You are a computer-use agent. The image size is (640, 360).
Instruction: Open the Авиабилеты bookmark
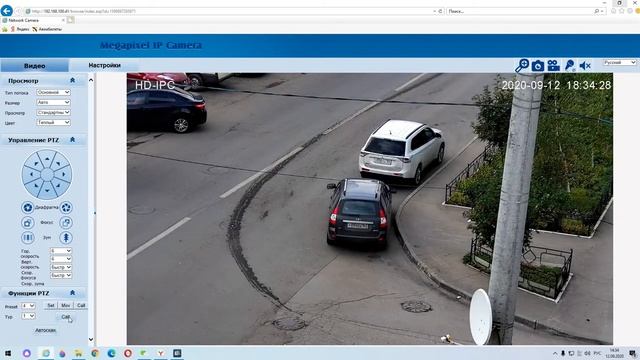(47, 29)
